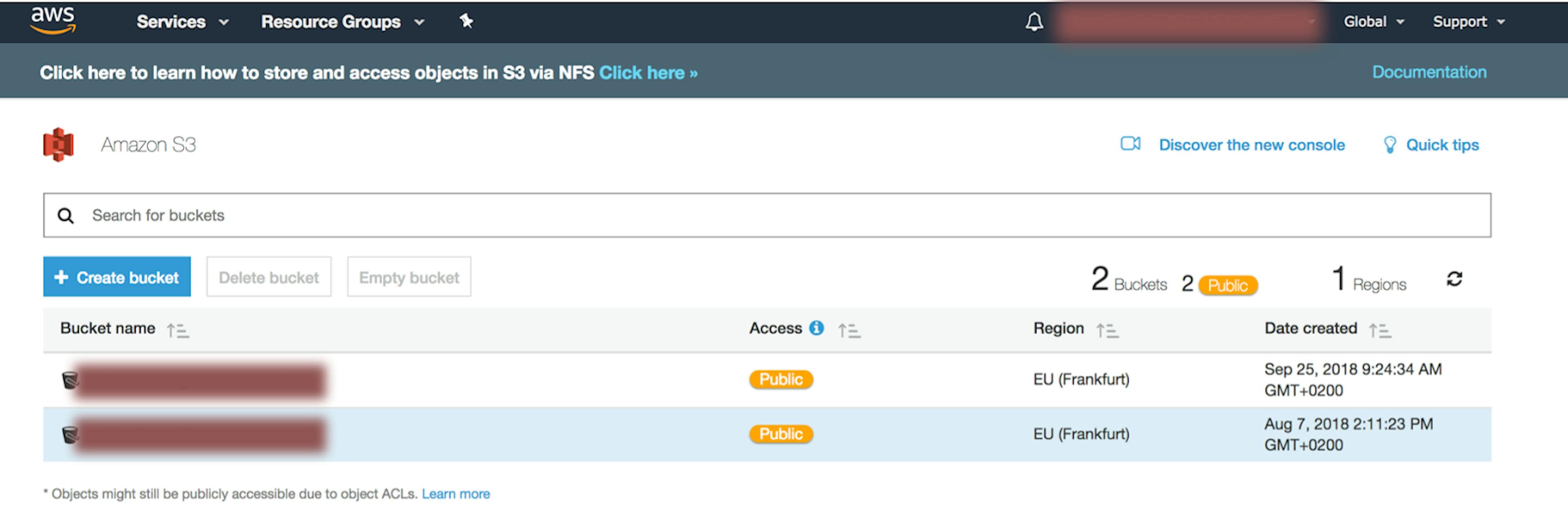Click bucket icon in Sep 25 row
The width and height of the screenshot is (1568, 524).
(x=70, y=380)
